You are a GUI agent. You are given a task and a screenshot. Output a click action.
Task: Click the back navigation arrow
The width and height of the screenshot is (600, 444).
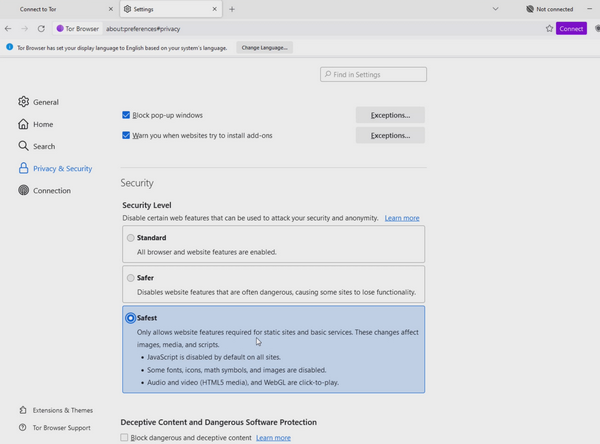9,29
